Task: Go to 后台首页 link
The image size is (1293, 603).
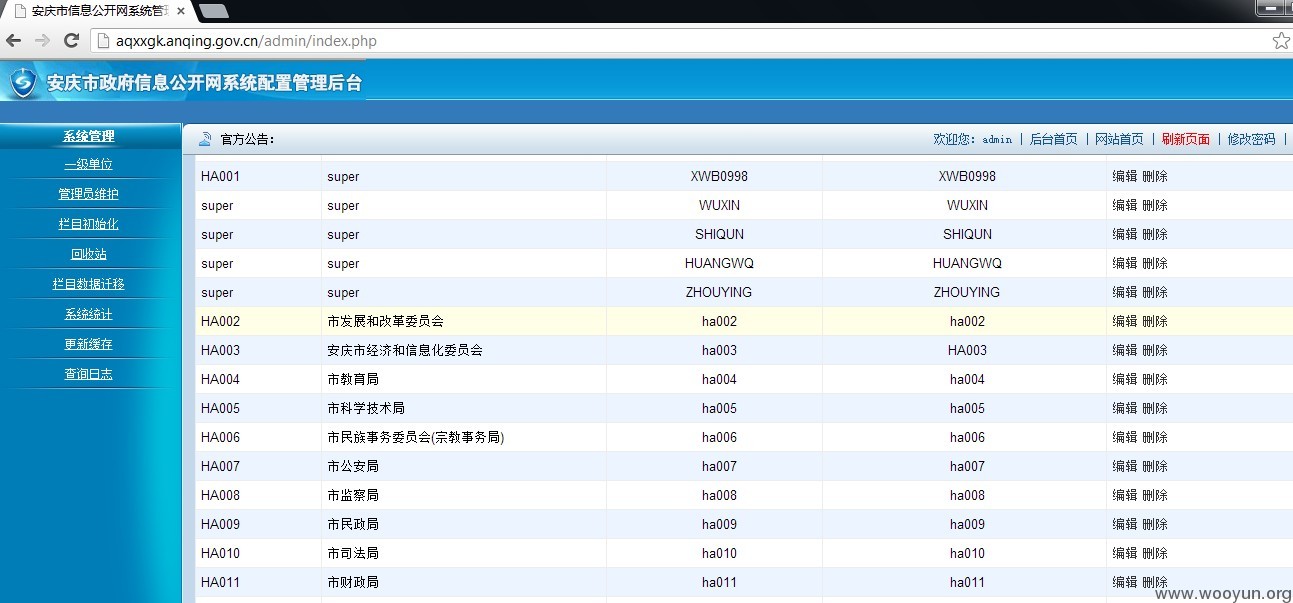Action: click(x=1053, y=139)
